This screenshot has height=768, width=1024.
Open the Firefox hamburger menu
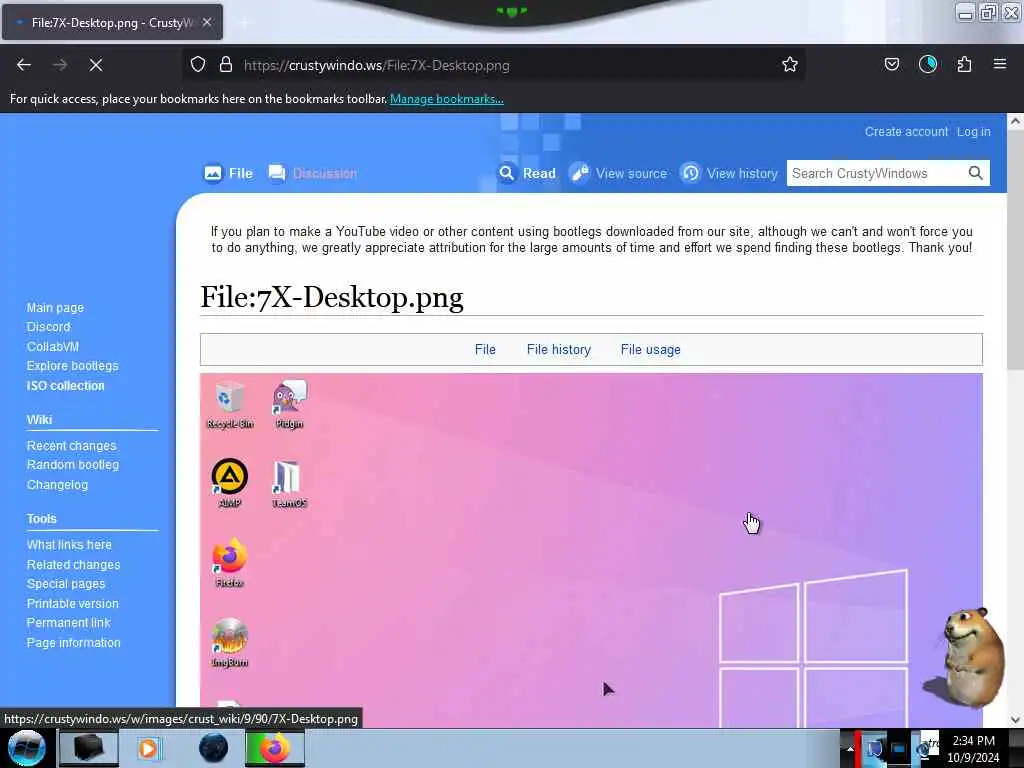pyautogui.click(x=1000, y=65)
